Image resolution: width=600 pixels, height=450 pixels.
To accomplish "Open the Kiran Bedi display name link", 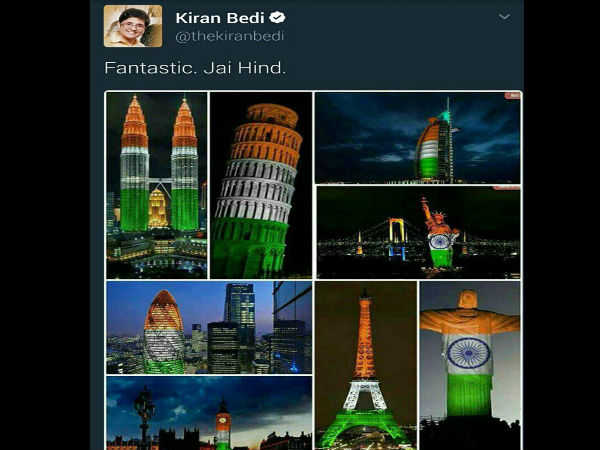I will [x=220, y=18].
